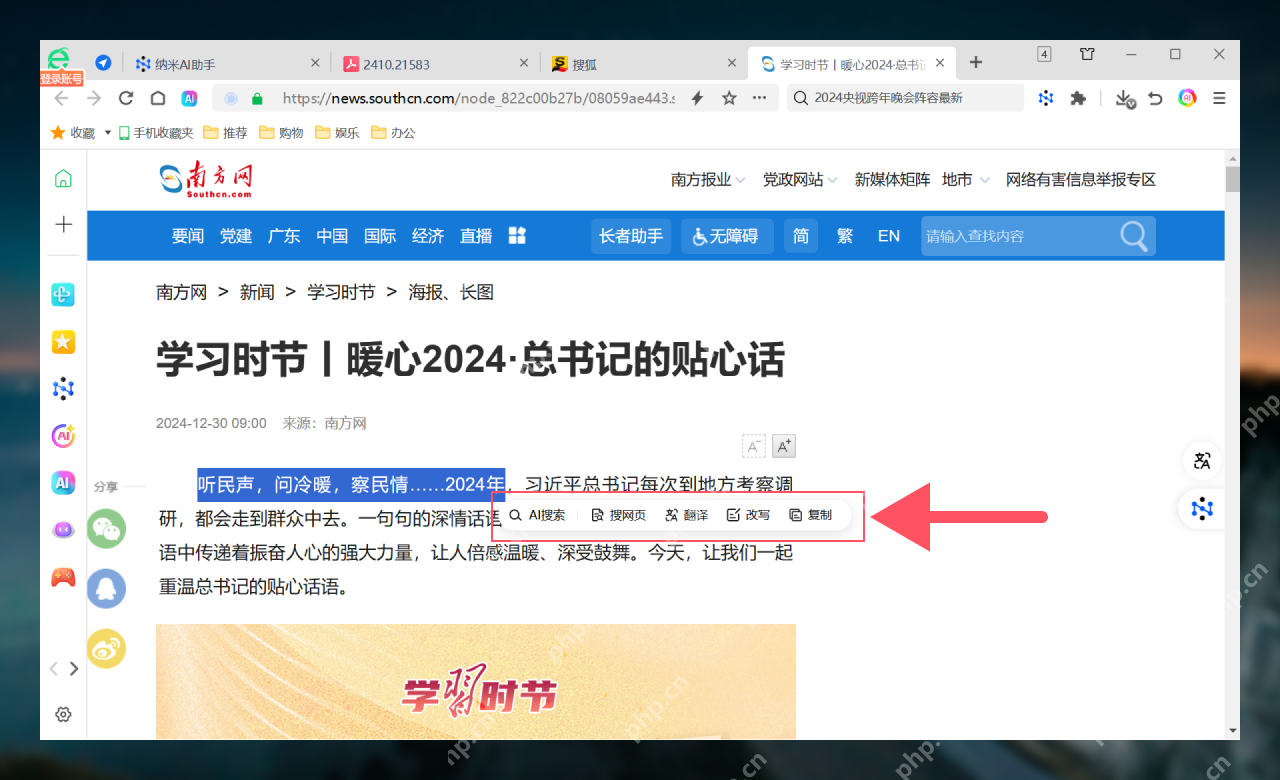
Task: Click the nano AI toolbar icon
Action: pos(1046,98)
